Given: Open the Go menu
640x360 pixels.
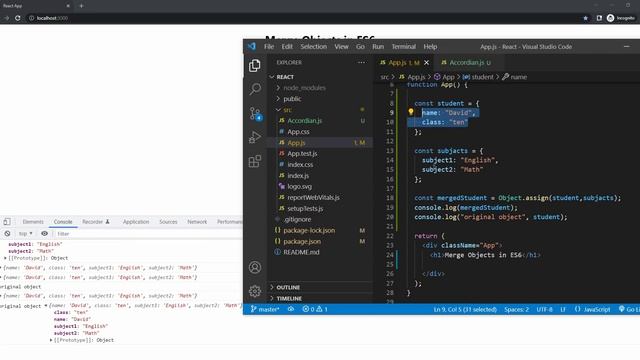Looking at the screenshot, I should [360, 47].
